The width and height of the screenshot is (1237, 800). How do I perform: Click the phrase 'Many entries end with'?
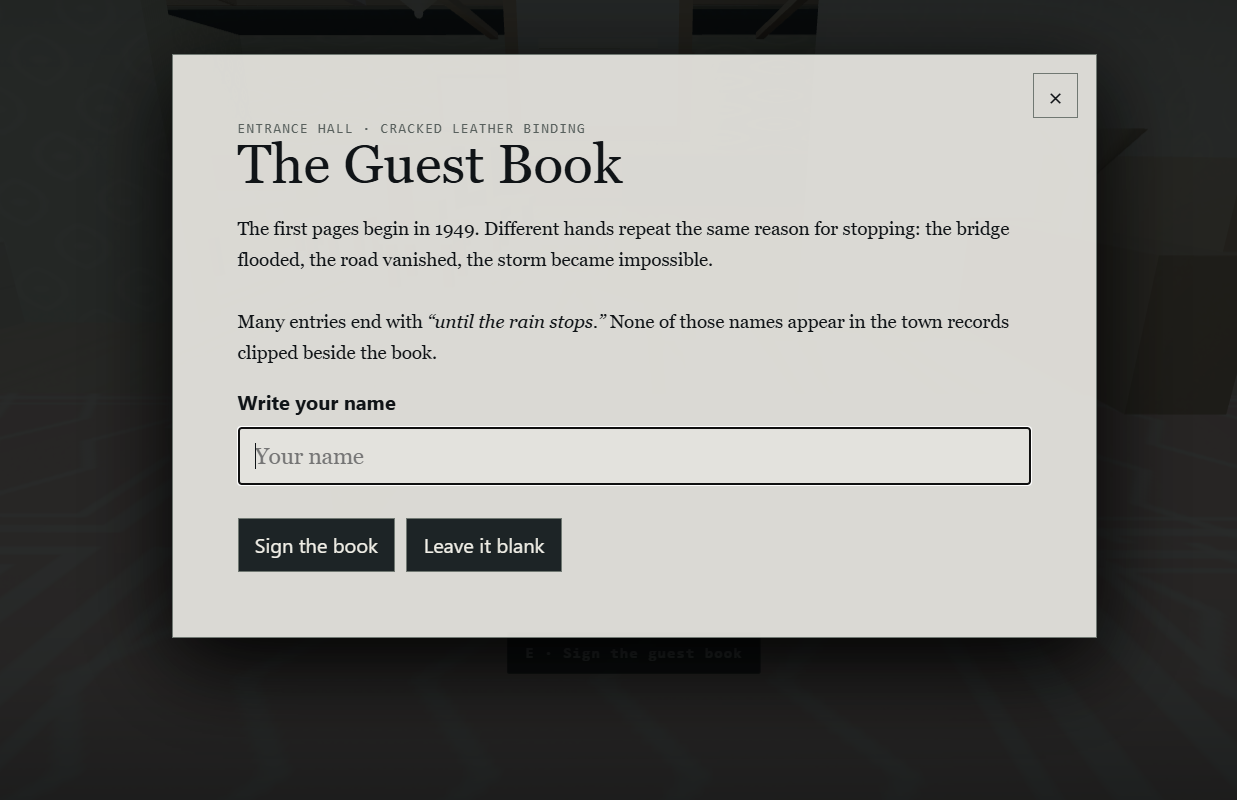(x=330, y=322)
